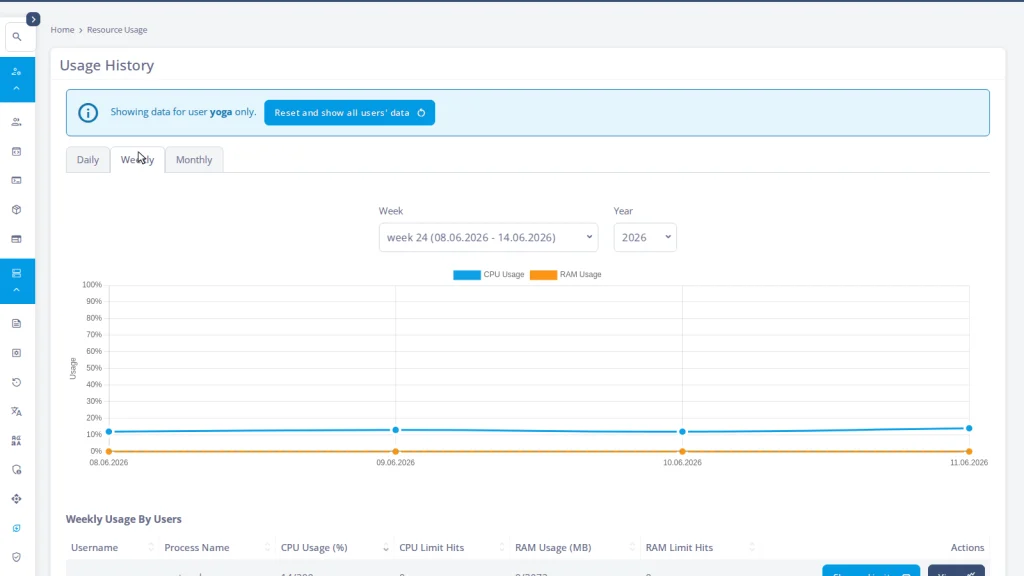
Task: Toggle RAM Usage orange legend swatch
Action: [x=543, y=275]
